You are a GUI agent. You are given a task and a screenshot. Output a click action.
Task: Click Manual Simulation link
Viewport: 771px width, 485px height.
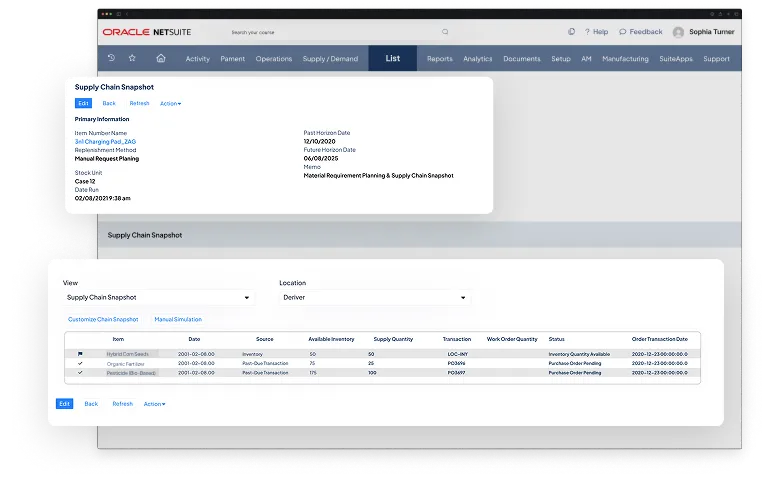click(x=178, y=319)
